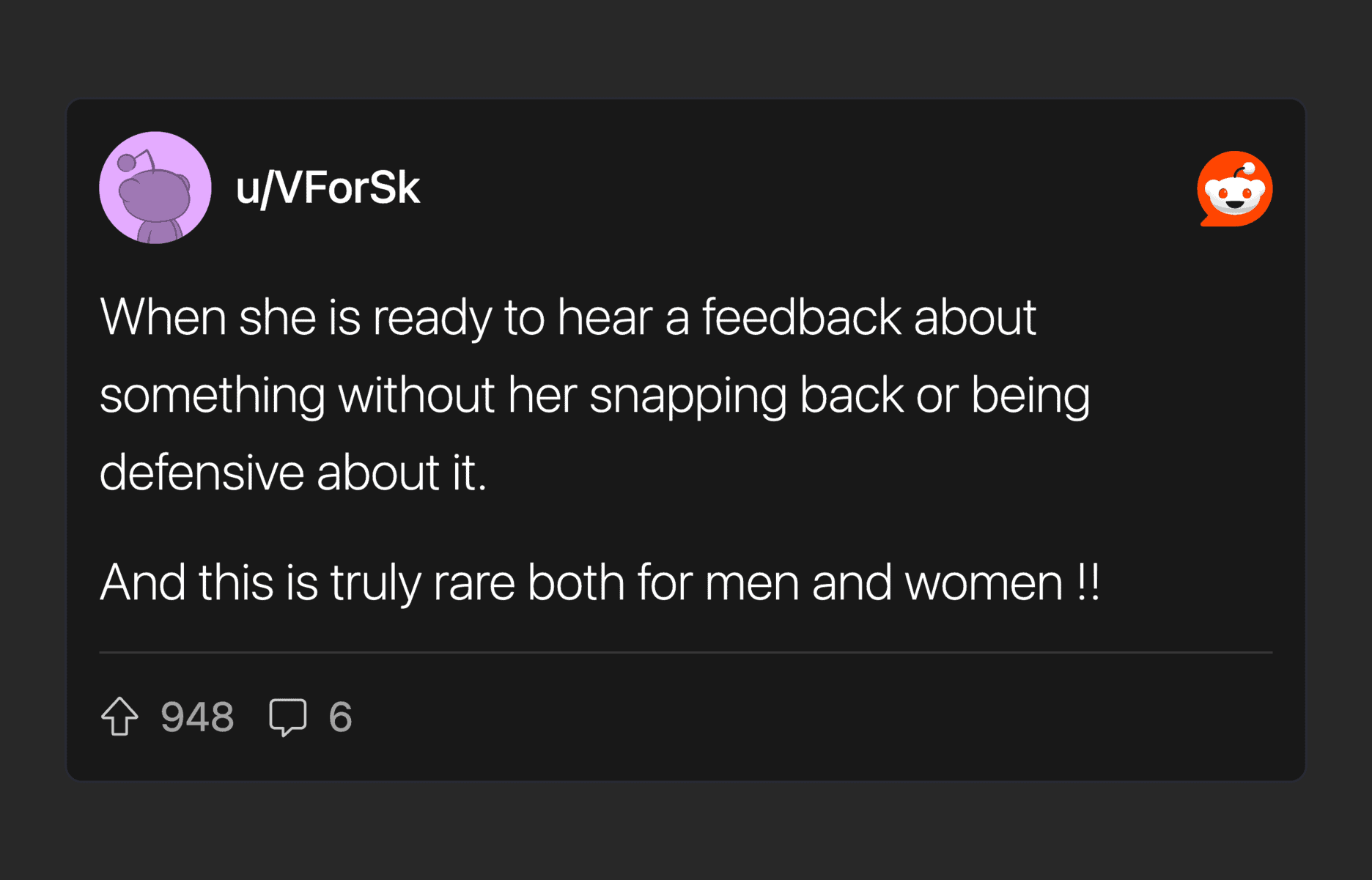Viewport: 1372px width, 880px height.
Task: Click the word "snapping" in the post
Action: point(687,396)
